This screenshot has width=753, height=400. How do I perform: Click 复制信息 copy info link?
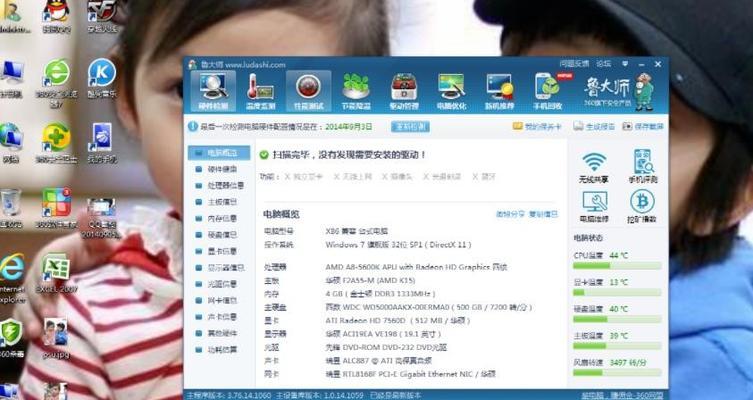point(543,214)
